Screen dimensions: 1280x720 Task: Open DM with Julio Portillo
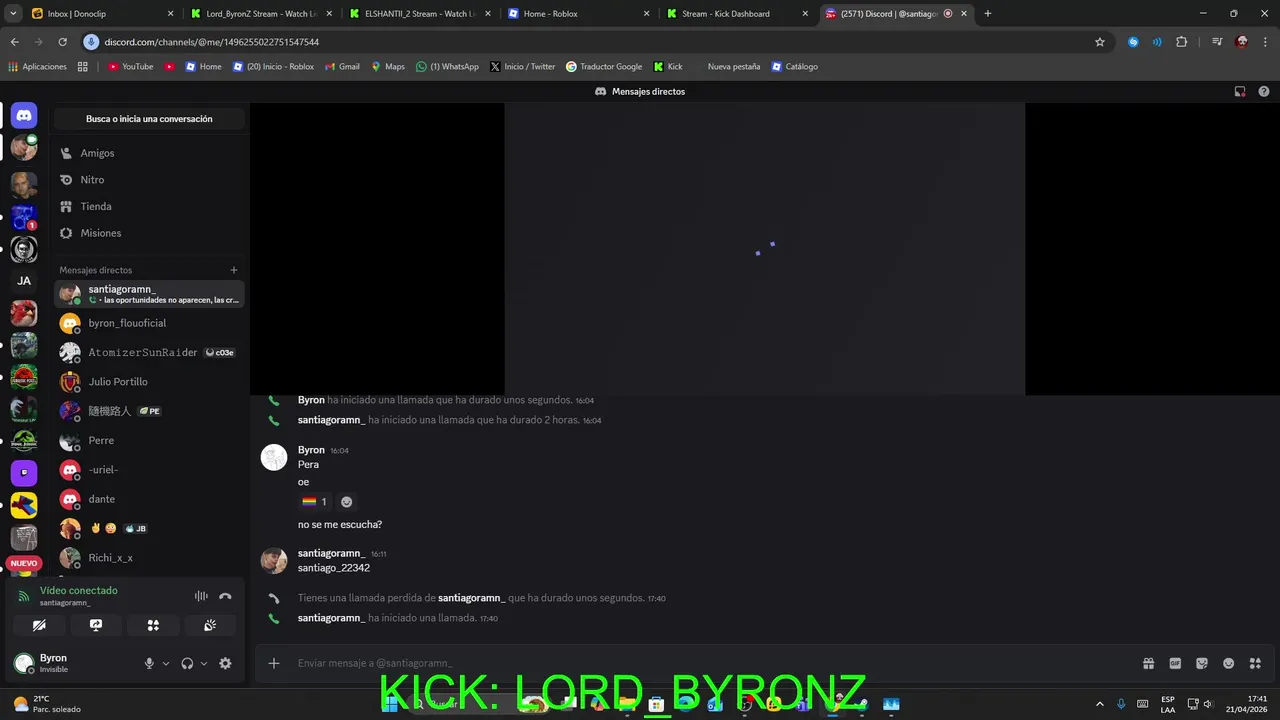pos(149,382)
